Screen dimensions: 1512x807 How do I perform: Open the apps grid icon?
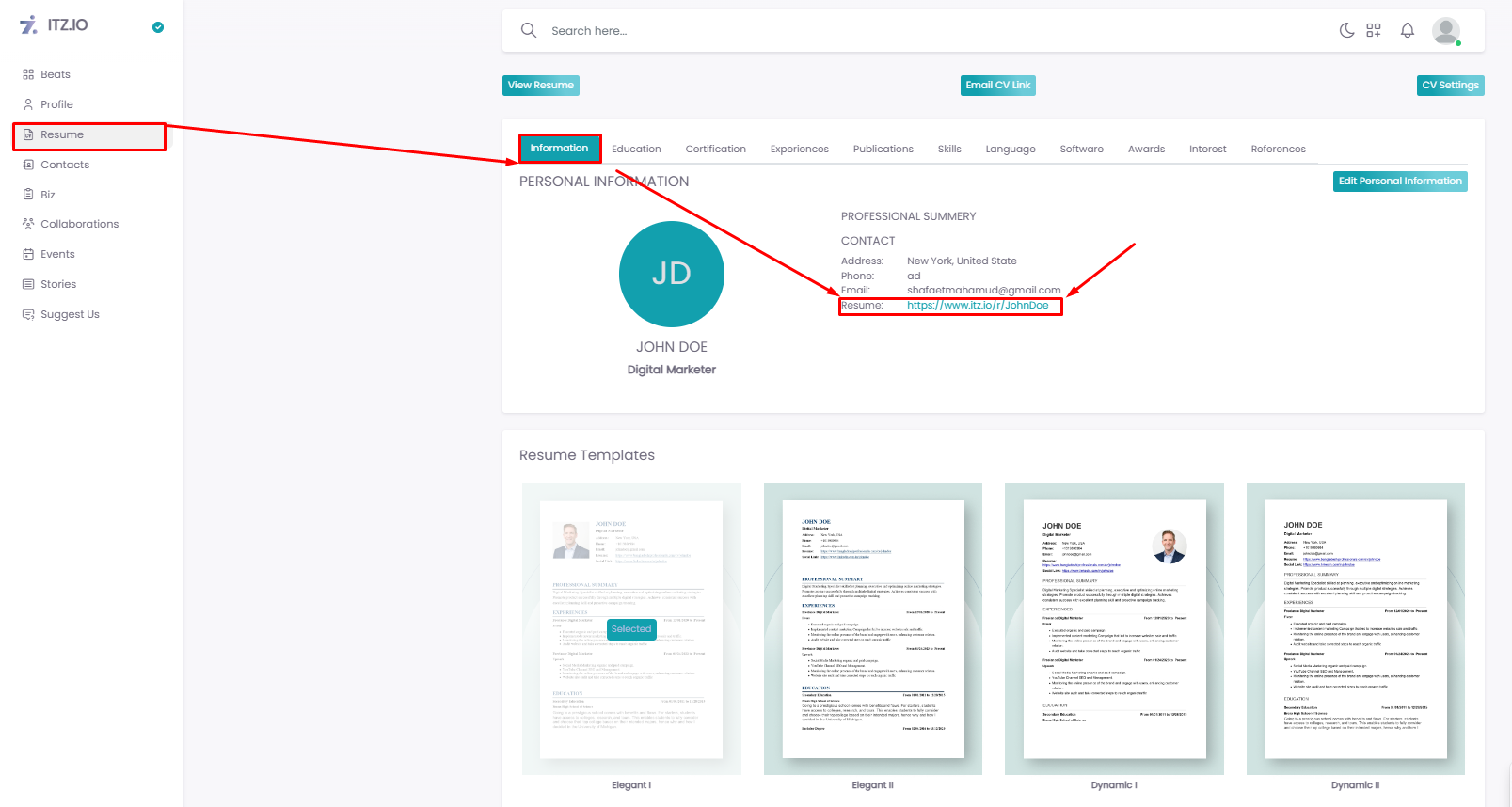coord(1374,30)
